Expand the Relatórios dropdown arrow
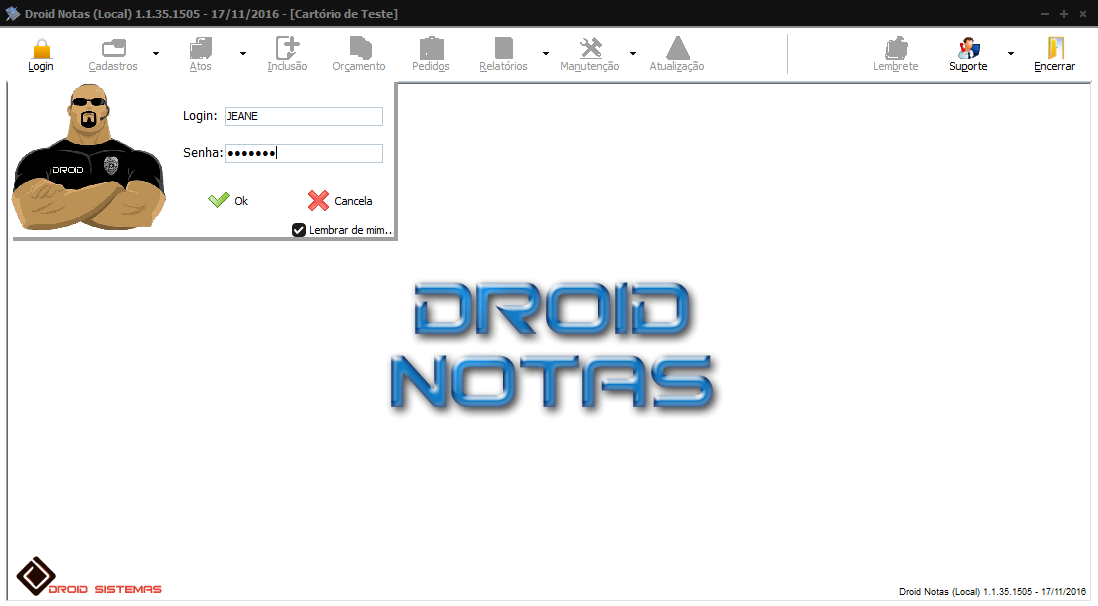This screenshot has height=606, width=1098. pyautogui.click(x=545, y=53)
